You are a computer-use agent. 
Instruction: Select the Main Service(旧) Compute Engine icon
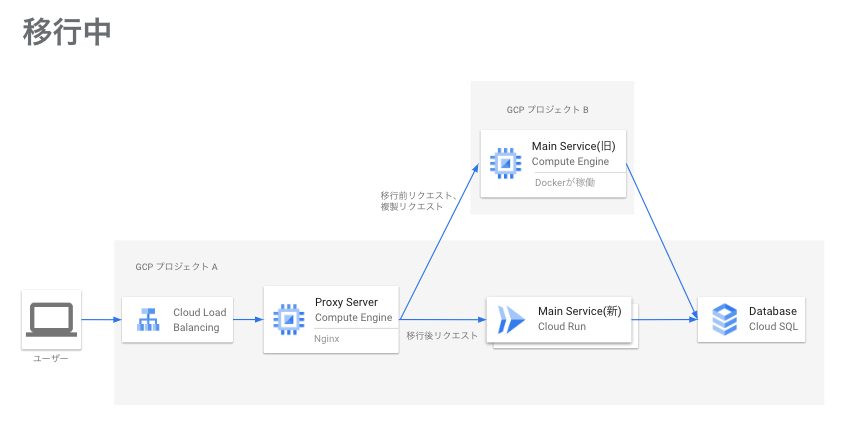pyautogui.click(x=506, y=161)
